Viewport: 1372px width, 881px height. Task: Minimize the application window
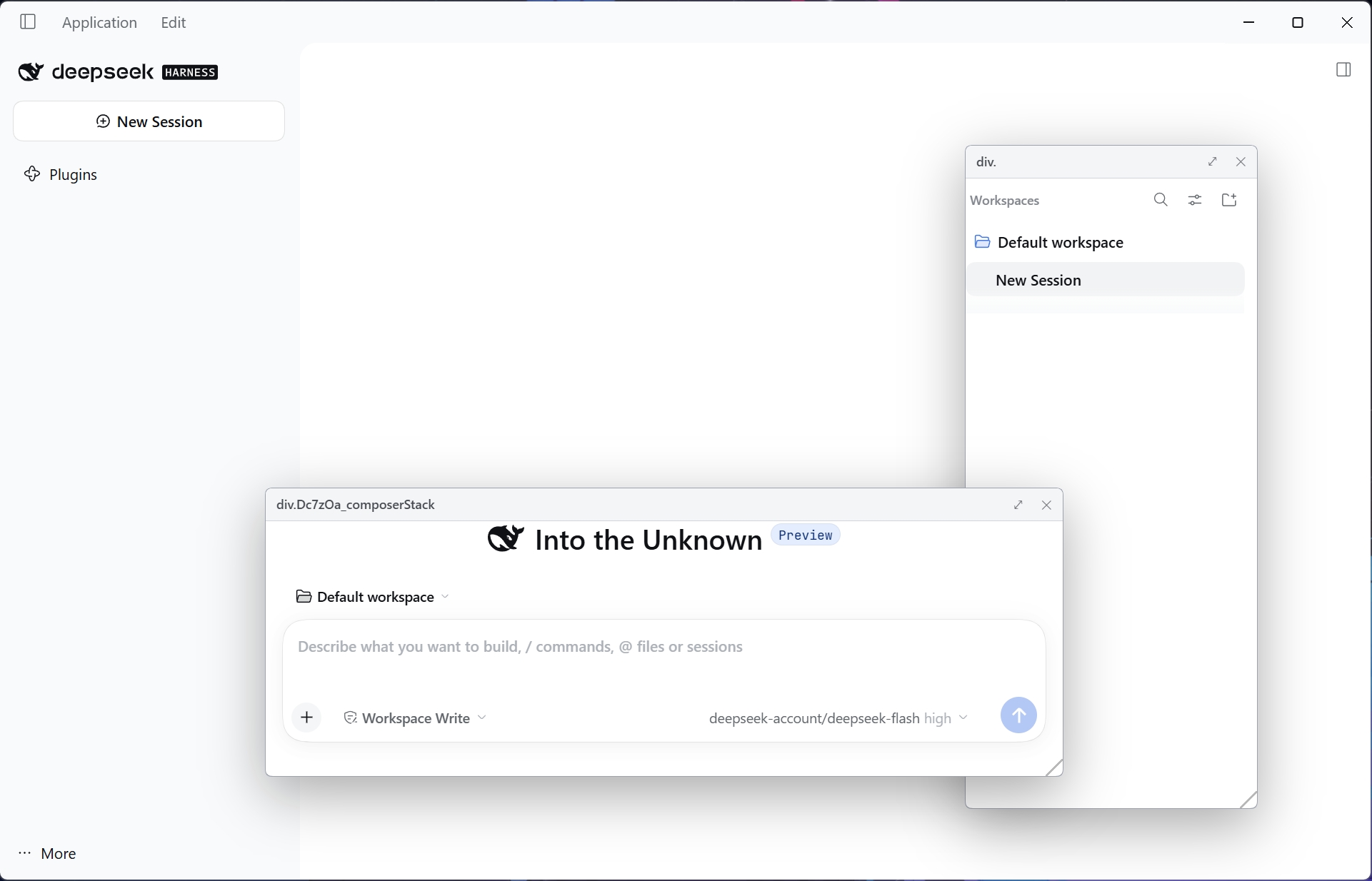click(1248, 22)
